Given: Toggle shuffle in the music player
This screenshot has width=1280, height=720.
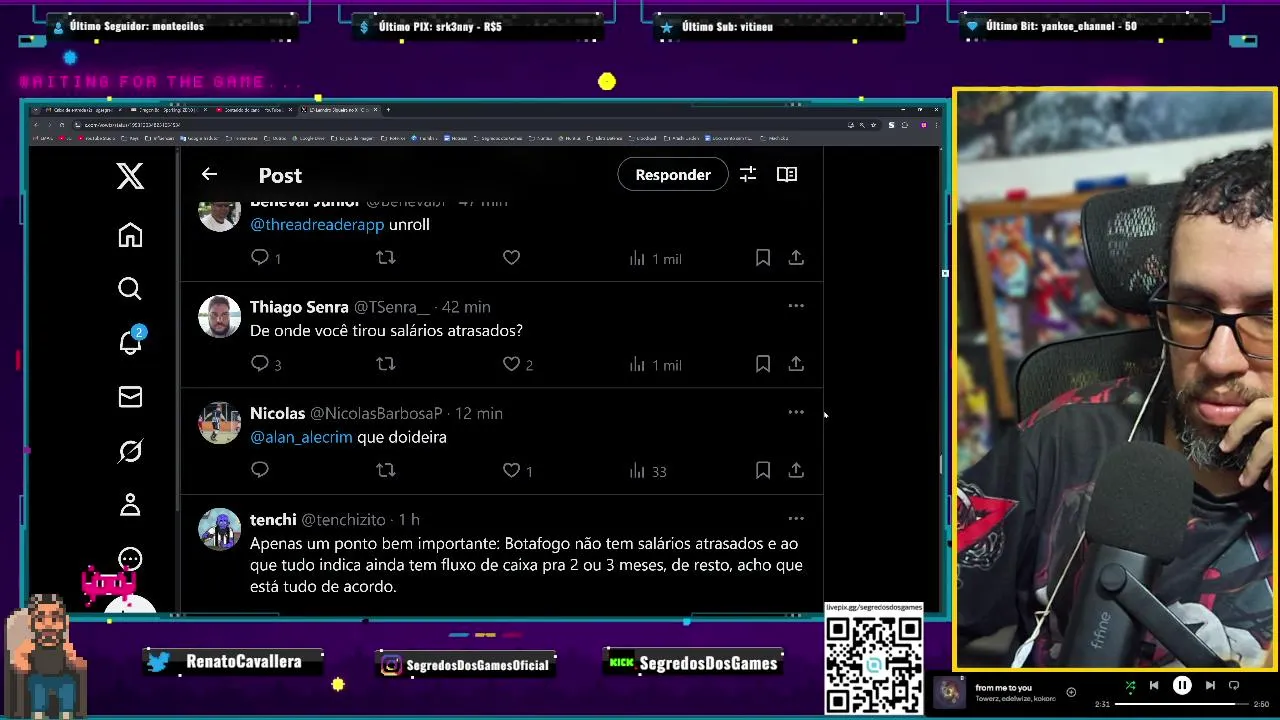Looking at the screenshot, I should (1130, 686).
